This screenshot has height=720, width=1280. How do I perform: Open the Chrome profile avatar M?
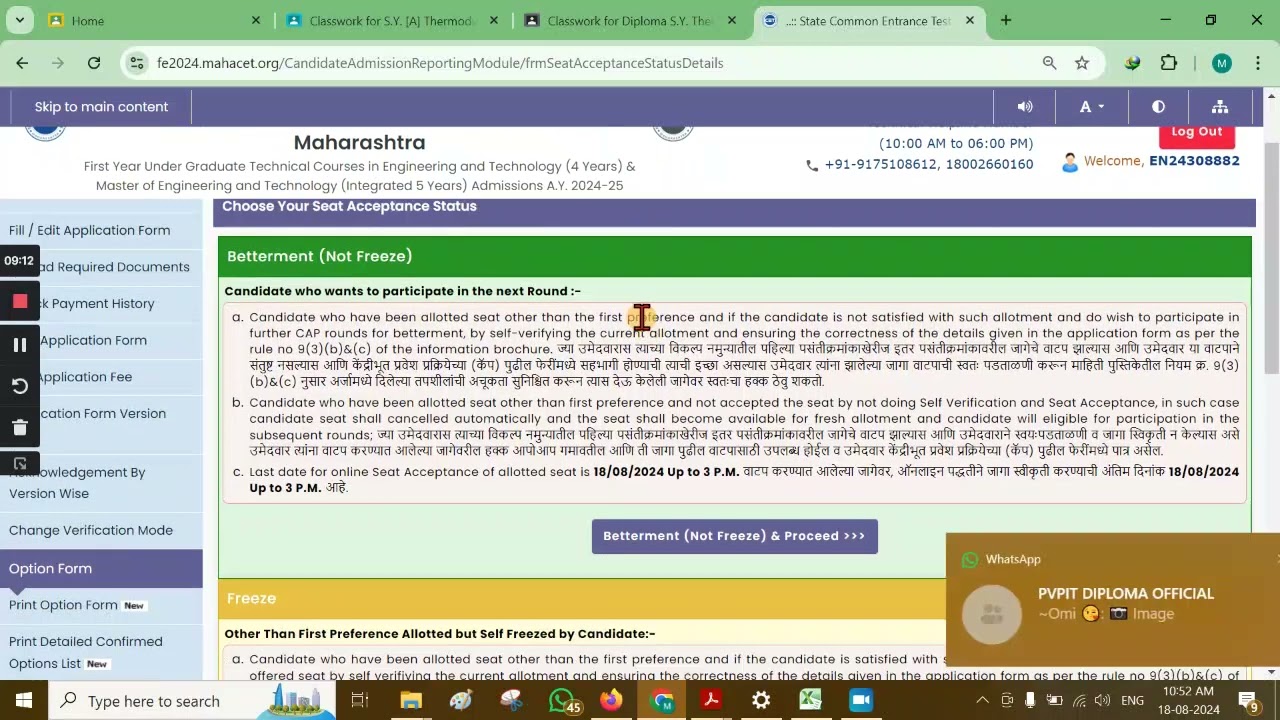point(1221,63)
